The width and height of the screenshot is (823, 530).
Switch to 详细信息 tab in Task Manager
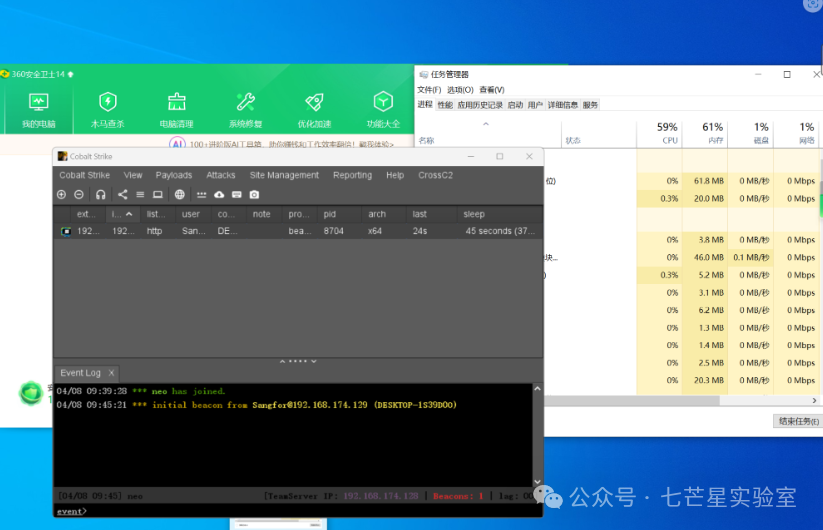(x=563, y=105)
